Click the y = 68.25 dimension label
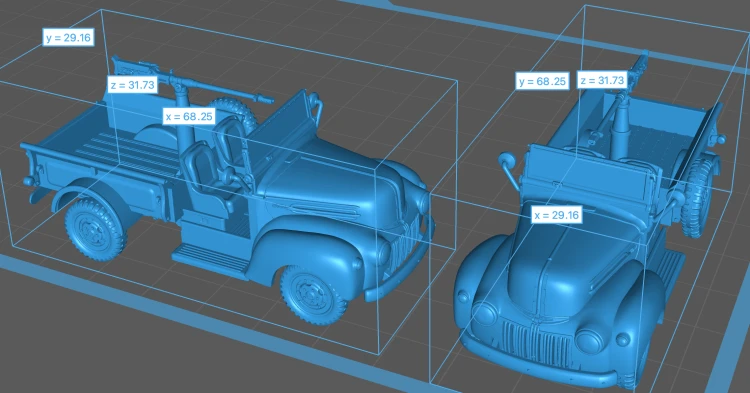The height and width of the screenshot is (393, 750). (x=542, y=81)
